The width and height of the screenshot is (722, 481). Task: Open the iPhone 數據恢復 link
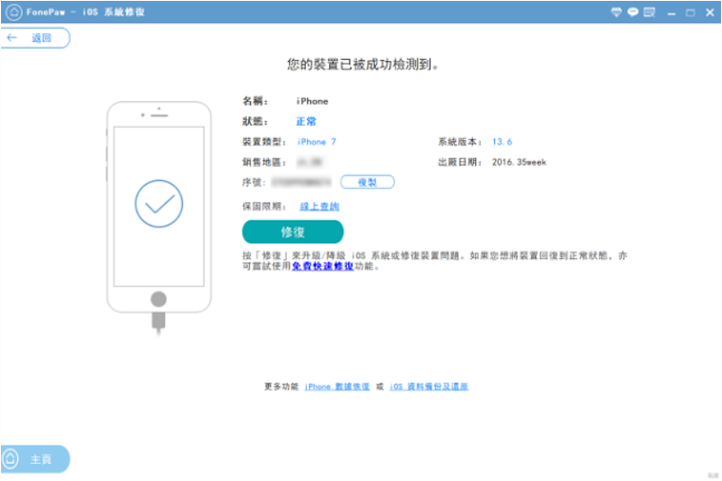[x=337, y=386]
